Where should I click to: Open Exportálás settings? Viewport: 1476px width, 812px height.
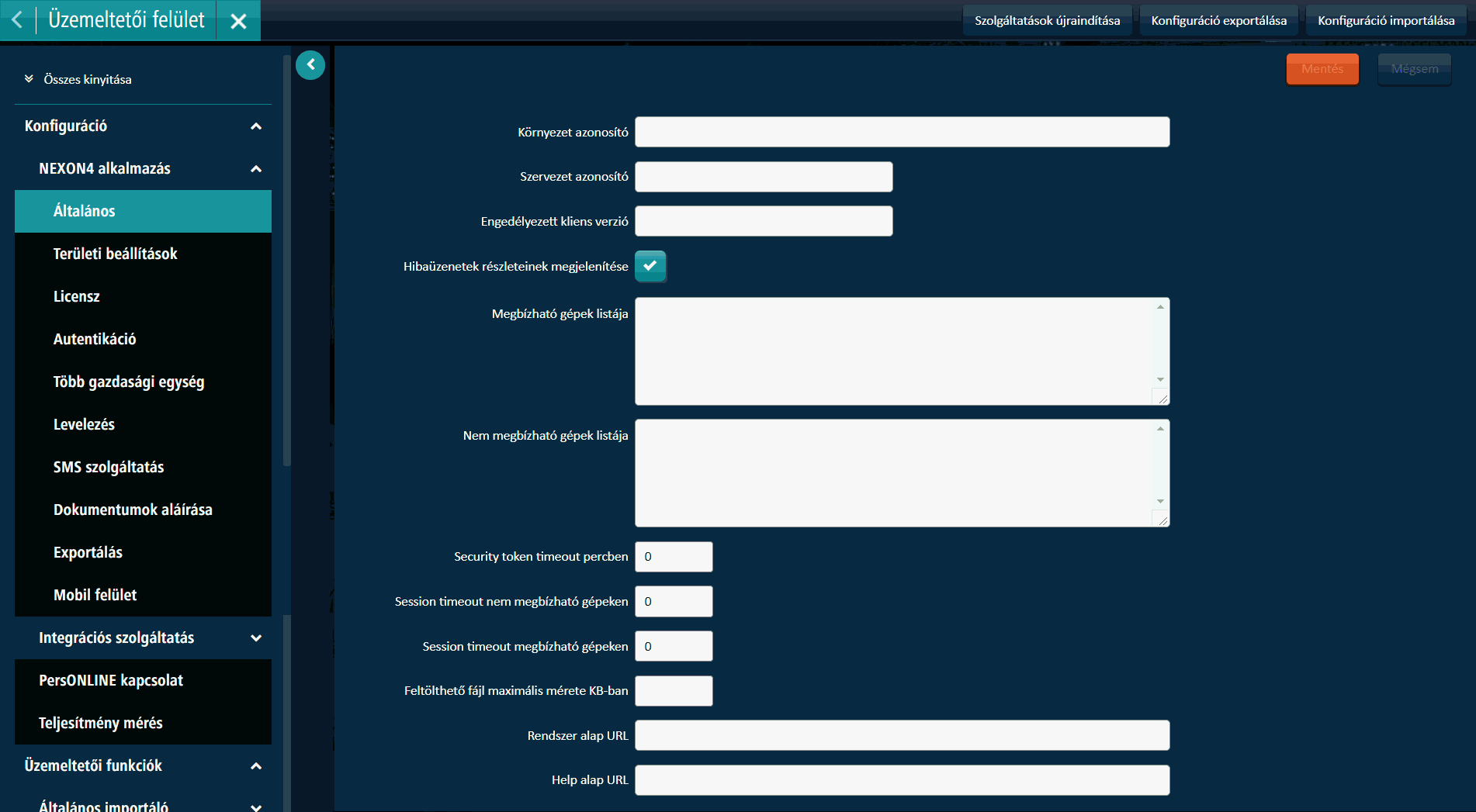pos(143,552)
